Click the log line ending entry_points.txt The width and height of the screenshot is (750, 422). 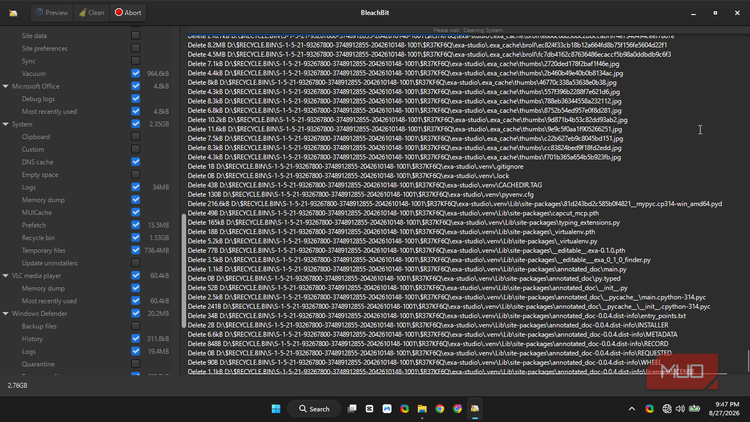(x=437, y=316)
